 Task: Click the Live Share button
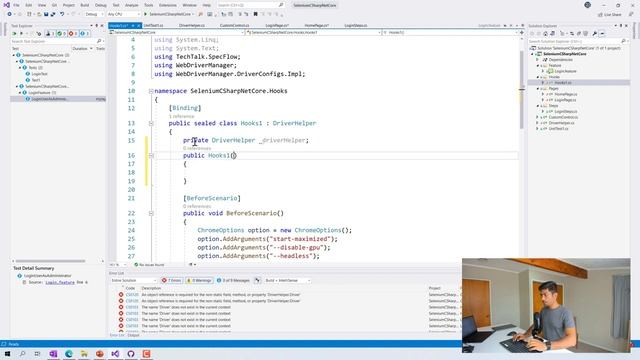610,14
